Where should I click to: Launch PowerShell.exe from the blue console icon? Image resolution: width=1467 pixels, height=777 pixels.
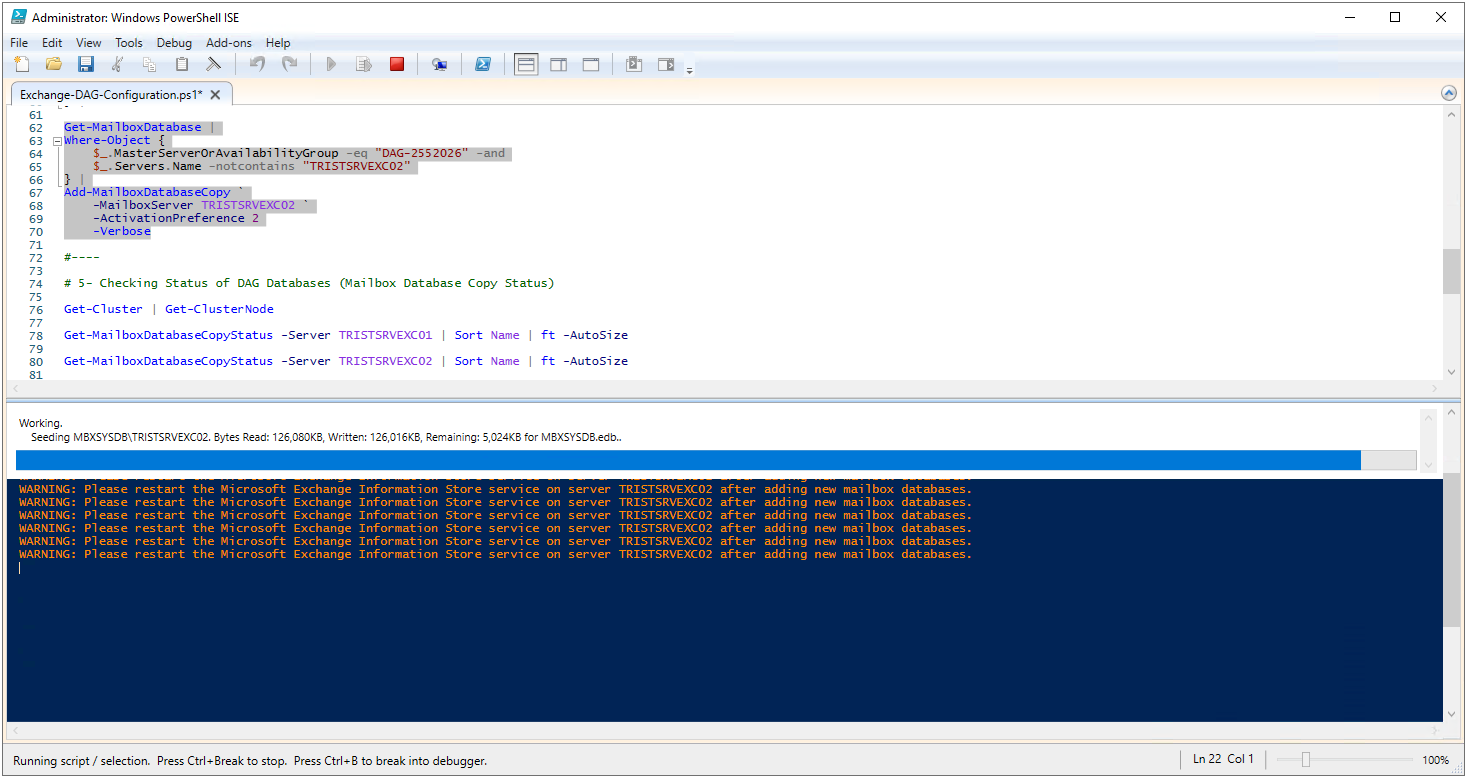click(482, 64)
